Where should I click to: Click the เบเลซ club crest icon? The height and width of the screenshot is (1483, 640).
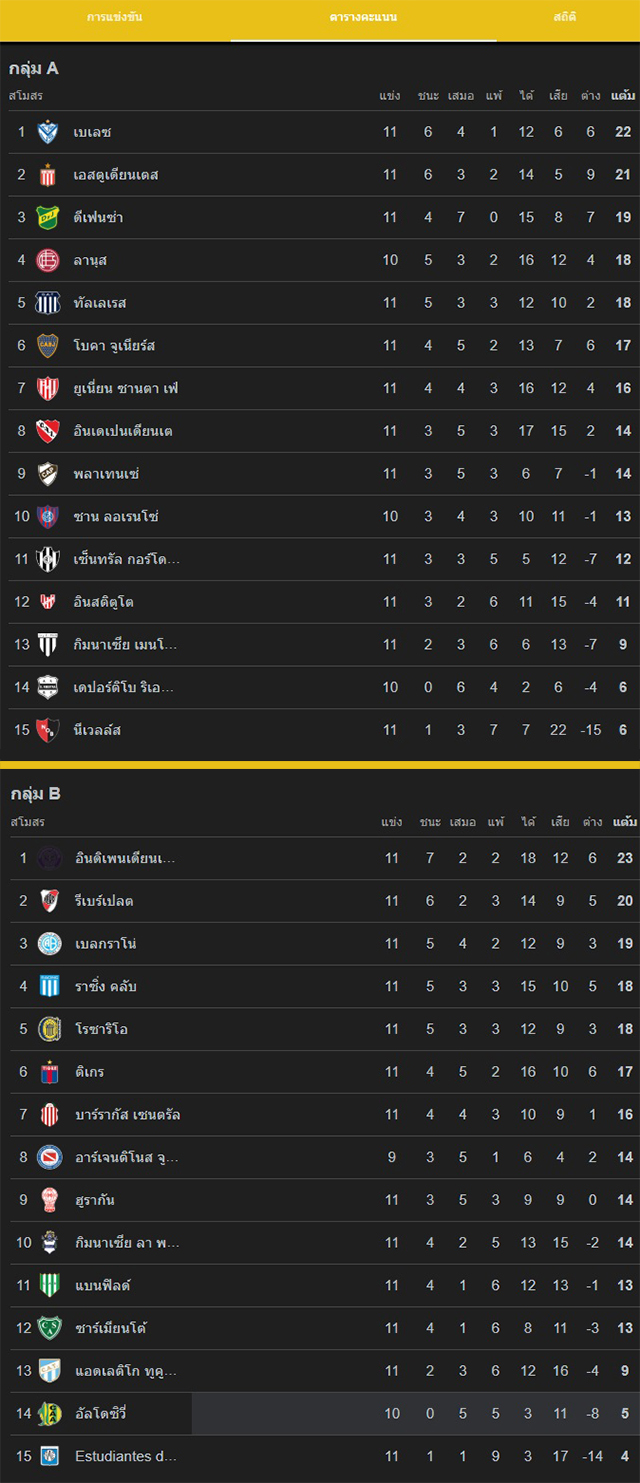tap(48, 132)
